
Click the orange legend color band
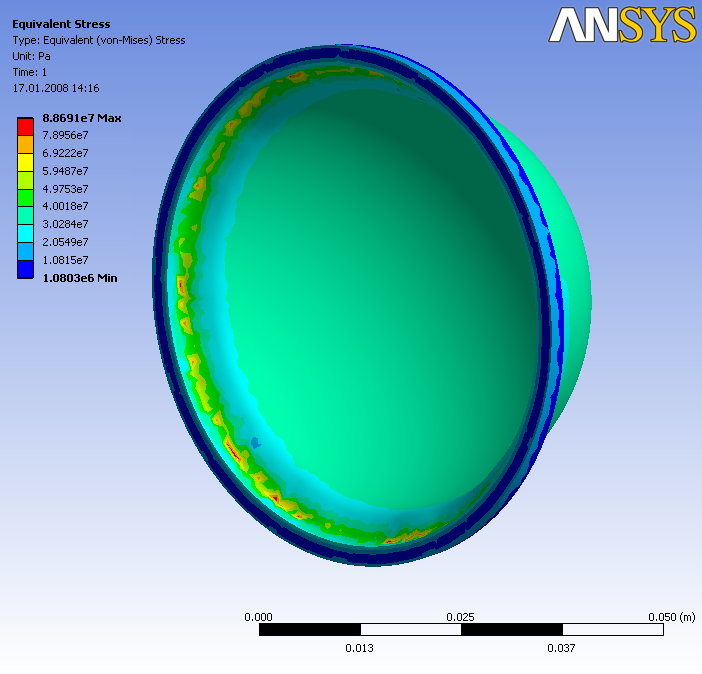[26, 145]
